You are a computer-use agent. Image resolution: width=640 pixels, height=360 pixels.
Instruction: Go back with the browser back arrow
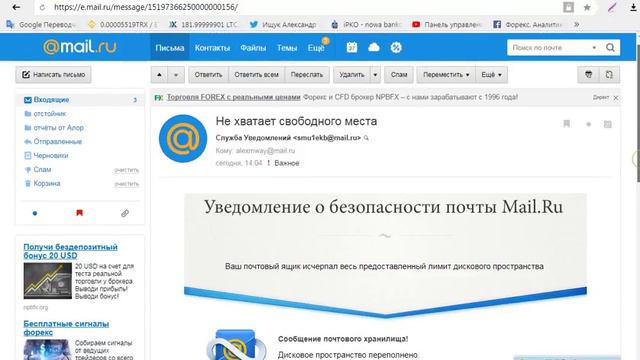pyautogui.click(x=16, y=7)
